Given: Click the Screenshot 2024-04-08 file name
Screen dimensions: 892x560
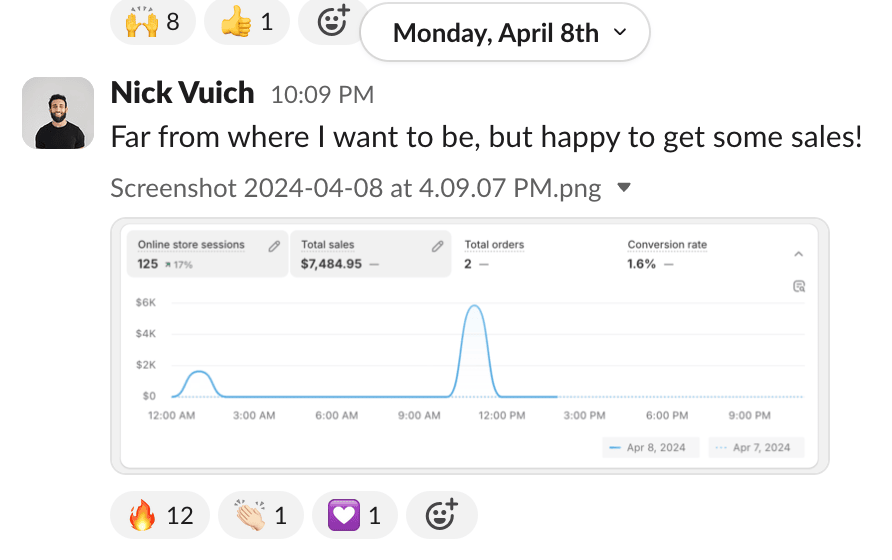Looking at the screenshot, I should [x=355, y=188].
